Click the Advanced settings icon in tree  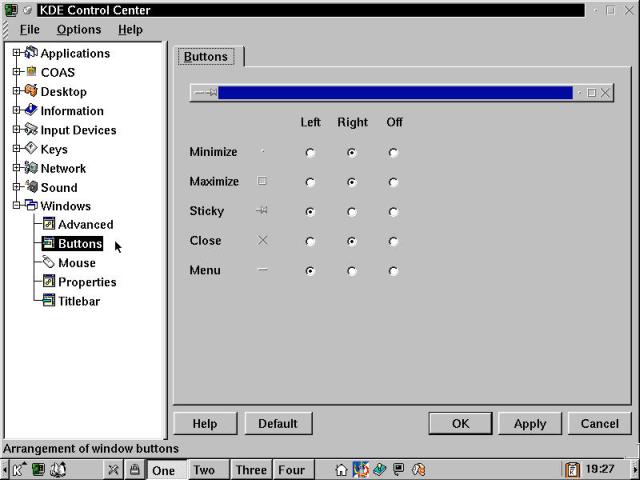pyautogui.click(x=49, y=225)
